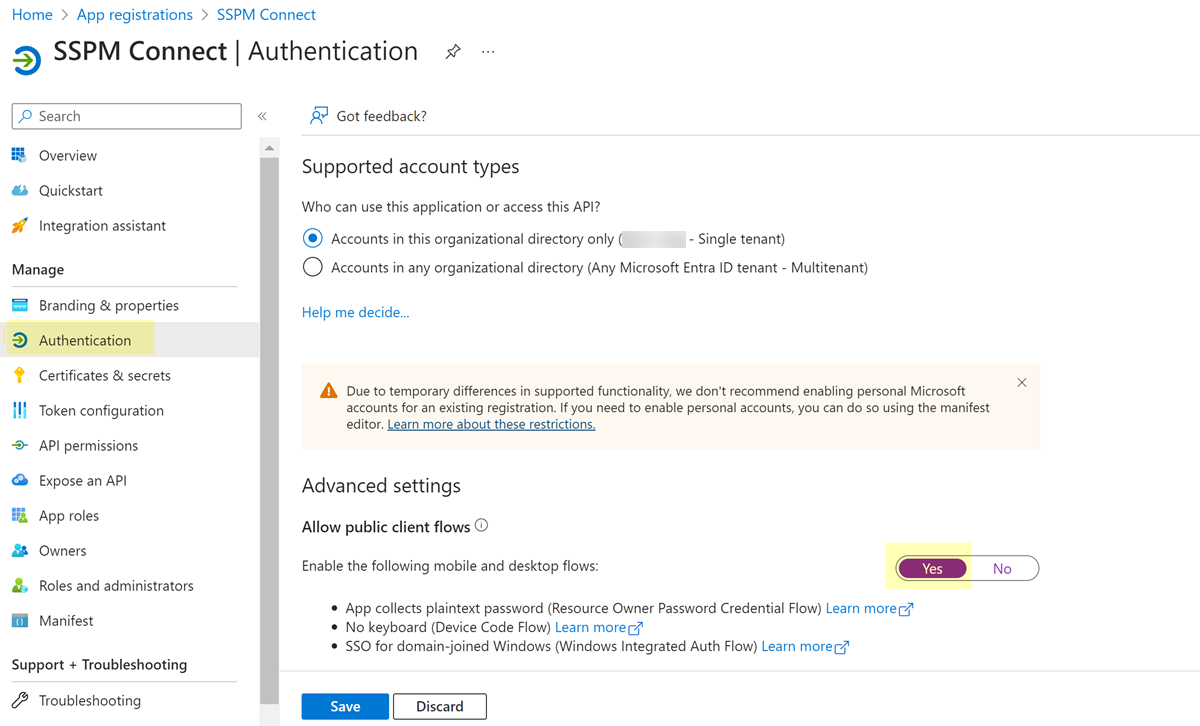Click the info icon beside Allow public client flows
1200x726 pixels.
481,526
